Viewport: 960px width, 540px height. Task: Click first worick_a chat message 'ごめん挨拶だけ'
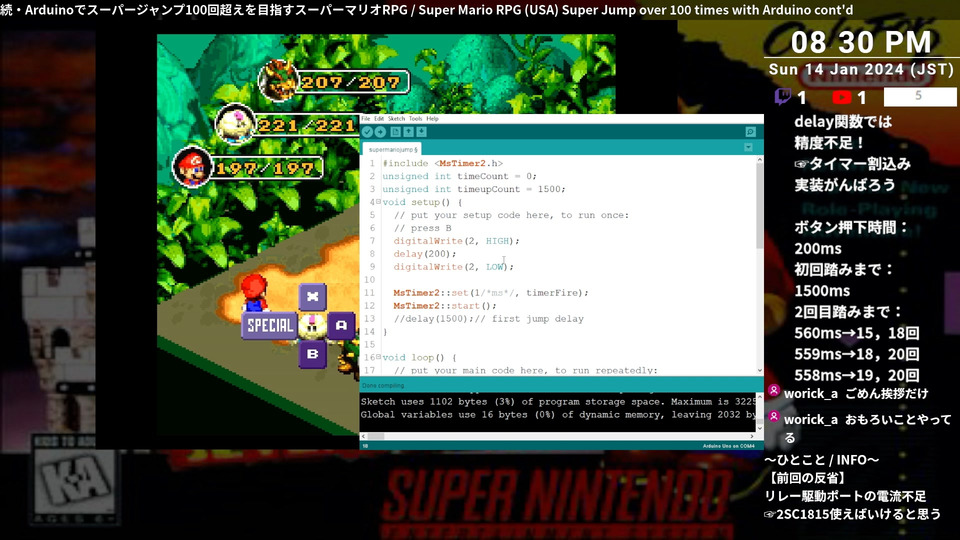[887, 394]
